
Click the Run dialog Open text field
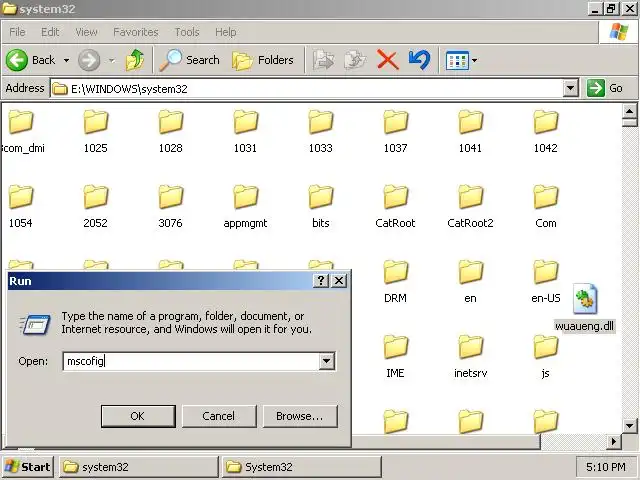191,361
